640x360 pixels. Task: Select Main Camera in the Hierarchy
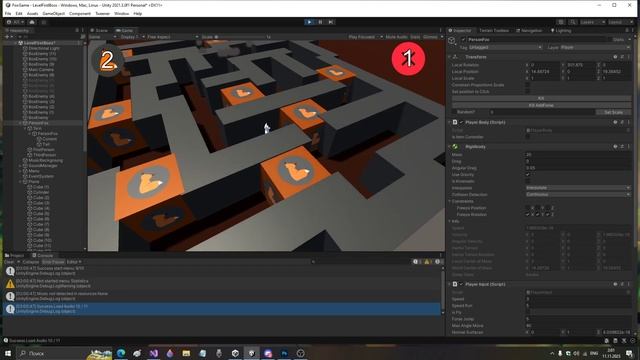(41, 70)
